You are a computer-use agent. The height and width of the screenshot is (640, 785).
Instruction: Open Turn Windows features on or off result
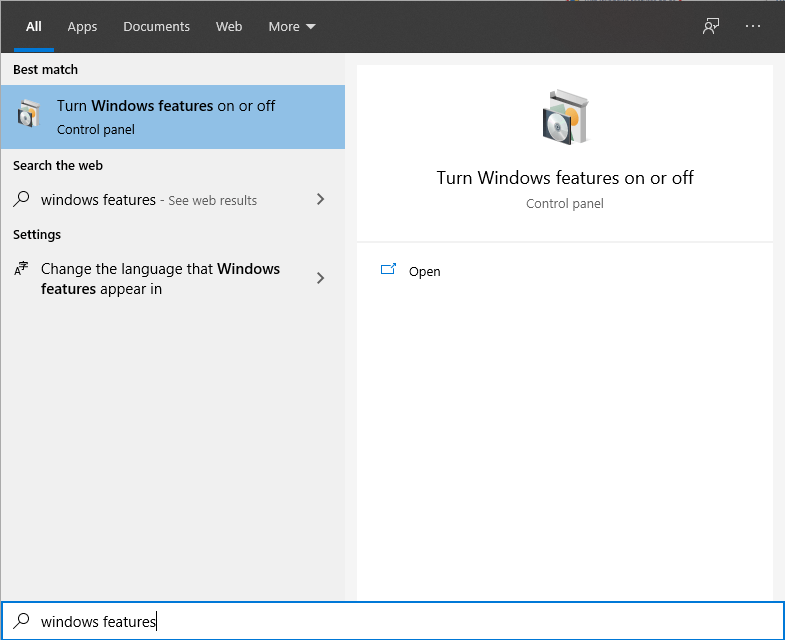[x=173, y=117]
